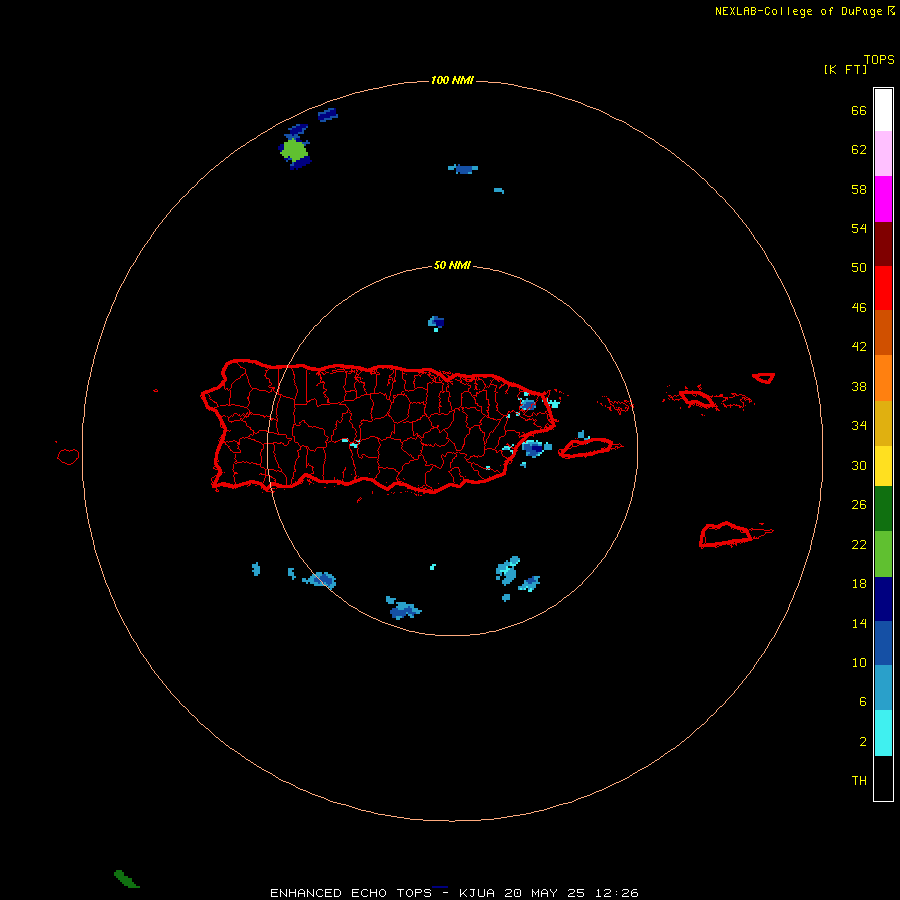Click the "TOPS" legend title
The image size is (900, 900).
coord(879,60)
